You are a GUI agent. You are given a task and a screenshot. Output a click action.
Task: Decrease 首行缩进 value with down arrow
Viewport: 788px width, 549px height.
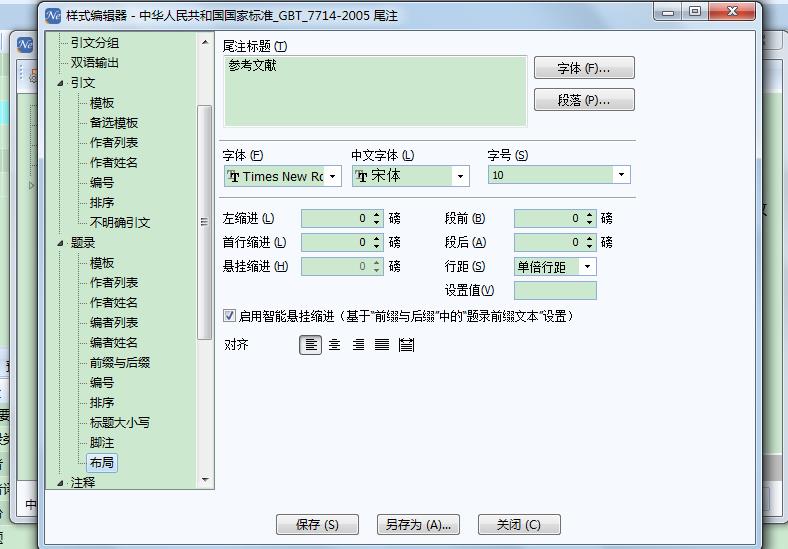(376, 246)
